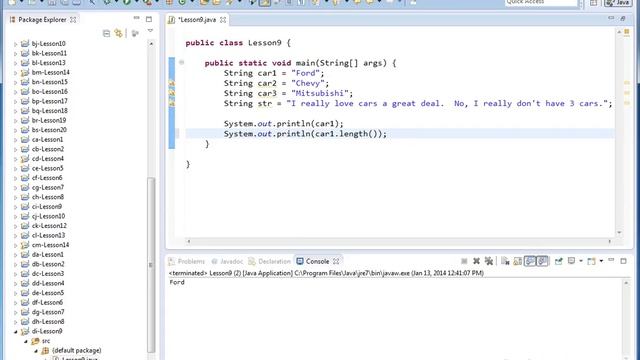
Task: Maximize the editor area
Action: pos(623,18)
